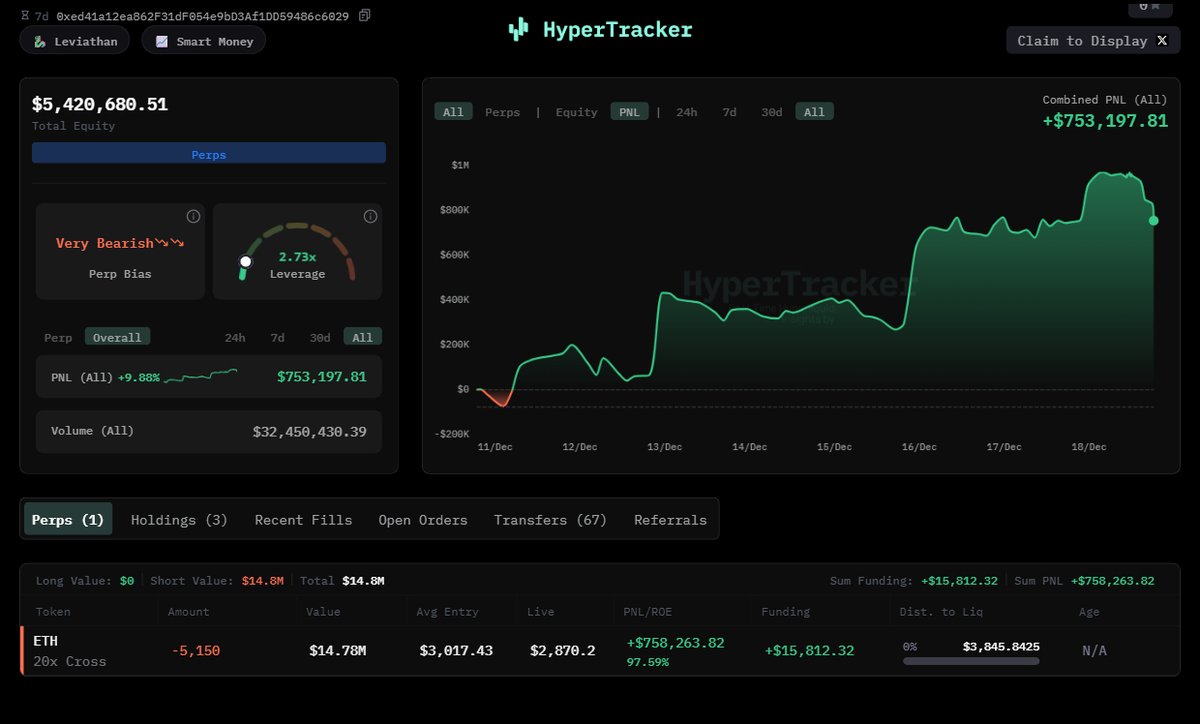Click the leverage gauge indicator knob
This screenshot has width=1200, height=724.
pyautogui.click(x=246, y=262)
